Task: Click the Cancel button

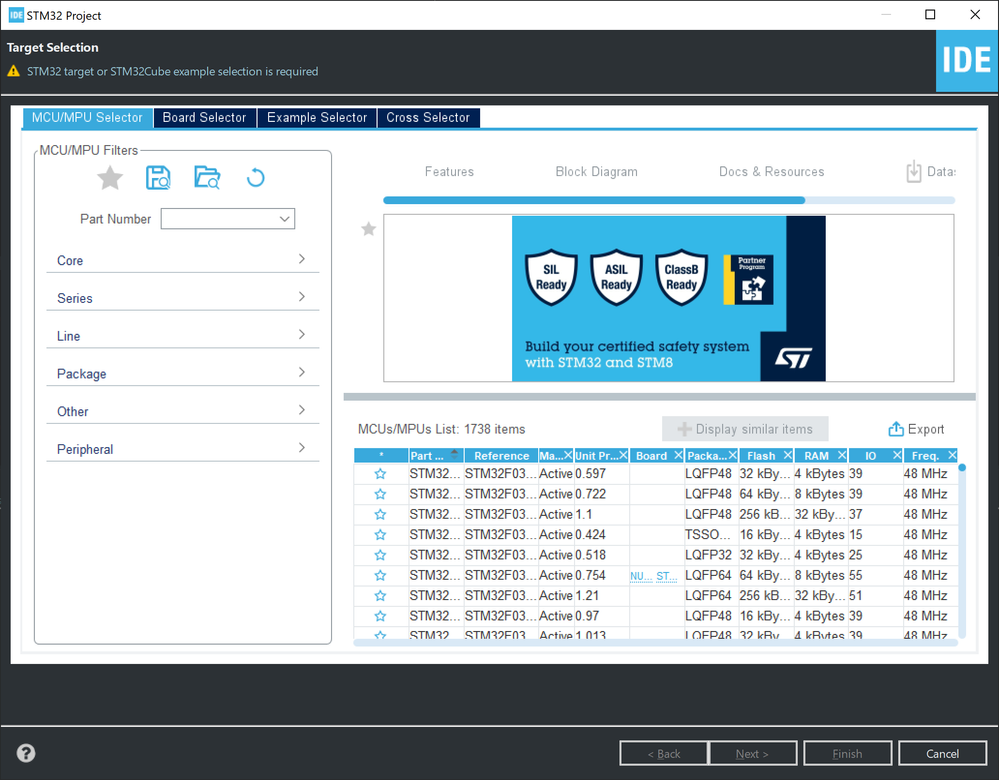Action: (x=942, y=753)
